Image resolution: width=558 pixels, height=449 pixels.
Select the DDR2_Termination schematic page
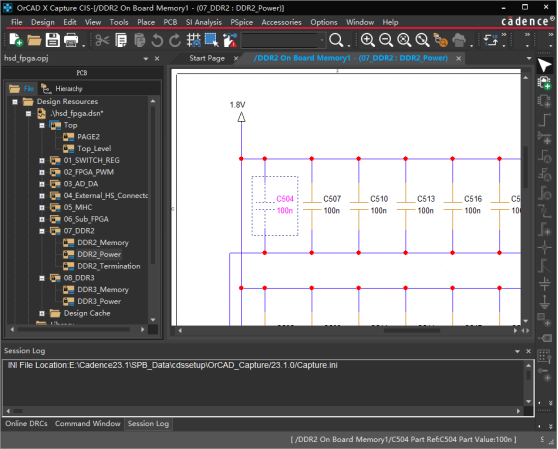109,266
